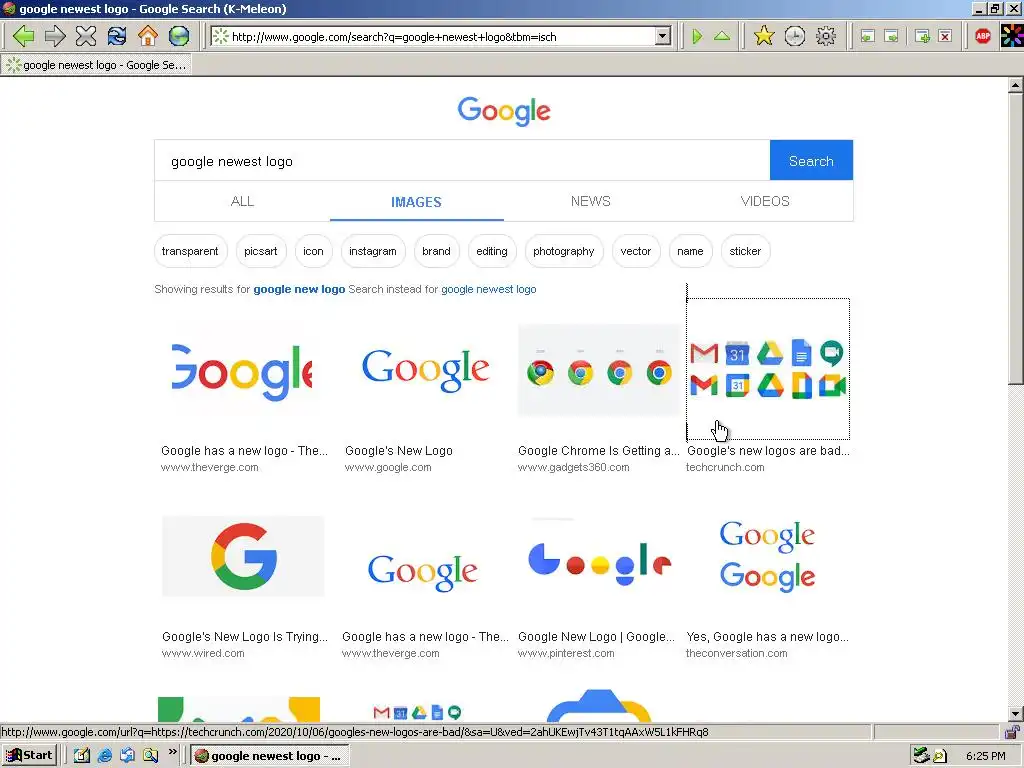
Task: Open the Home page icon
Action: coord(148,36)
